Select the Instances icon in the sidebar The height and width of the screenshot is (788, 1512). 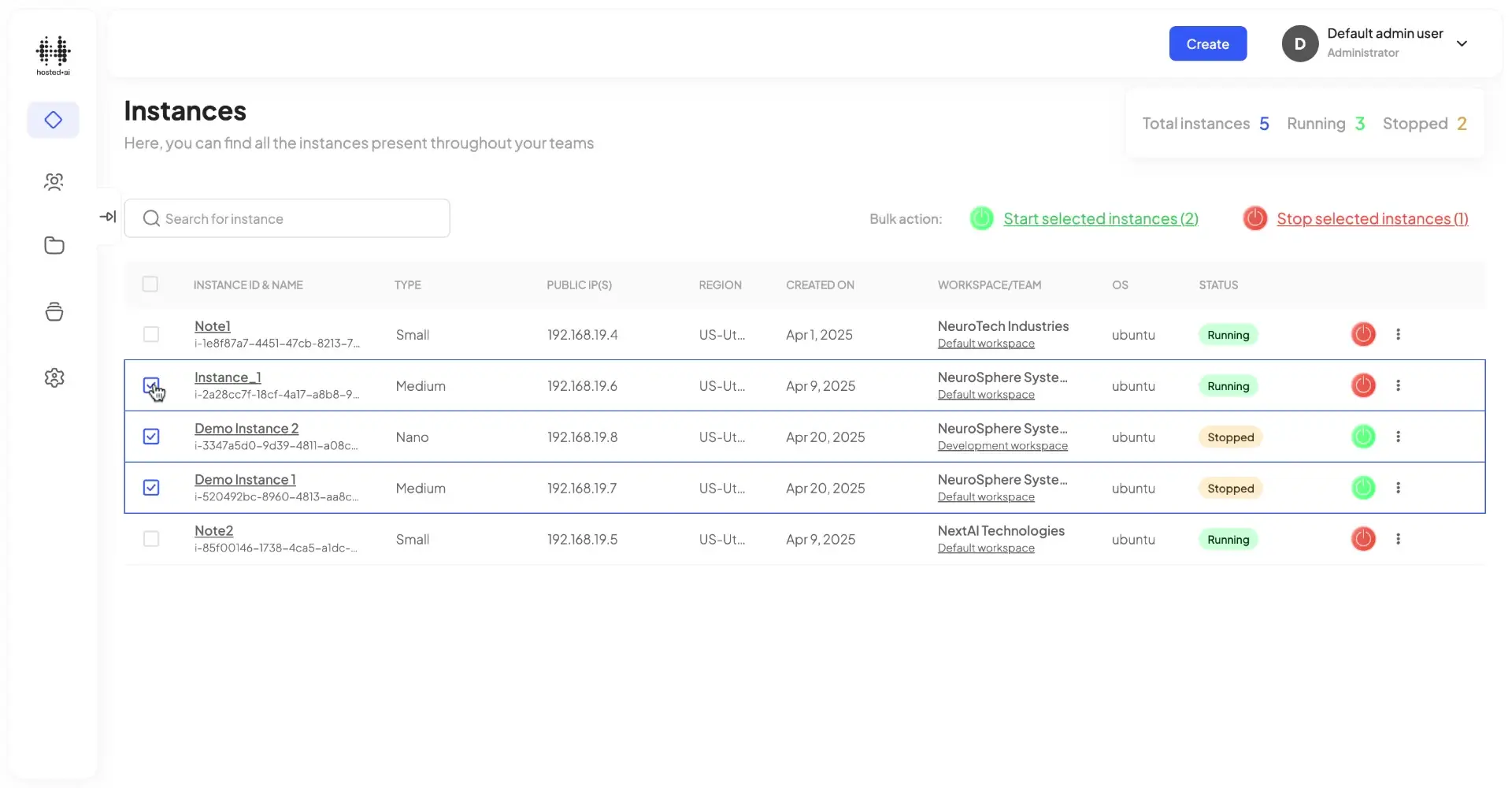(x=53, y=120)
